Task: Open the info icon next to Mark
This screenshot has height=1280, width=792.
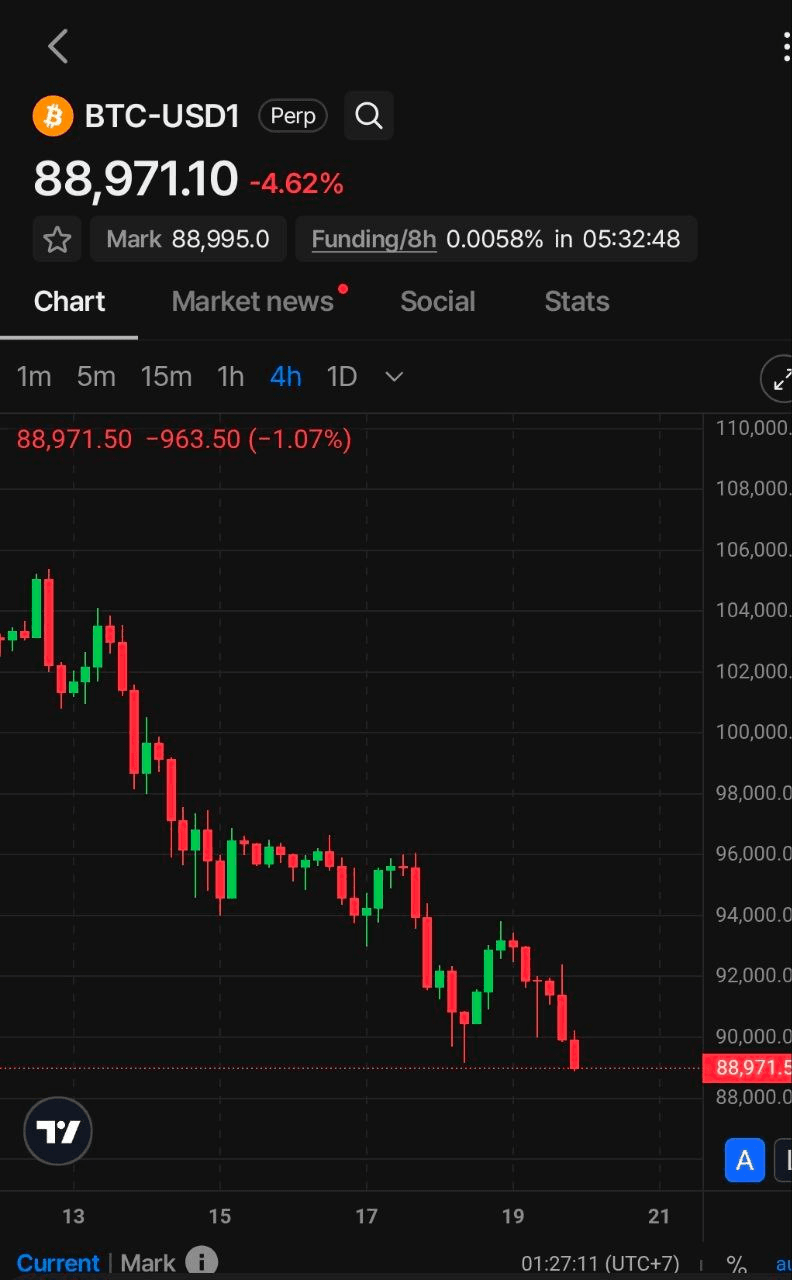Action: [201, 1262]
